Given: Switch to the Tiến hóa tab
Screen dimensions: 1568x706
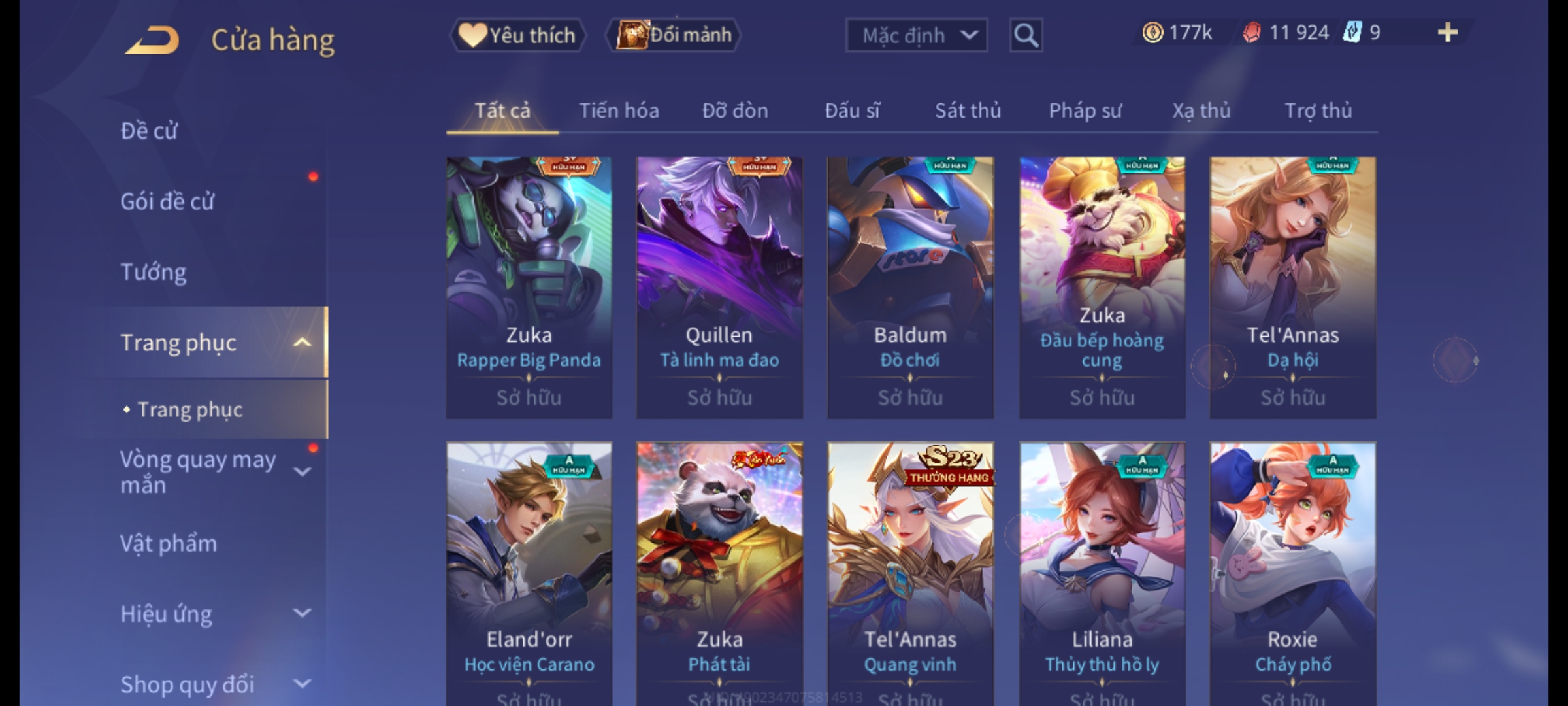Looking at the screenshot, I should 619,110.
